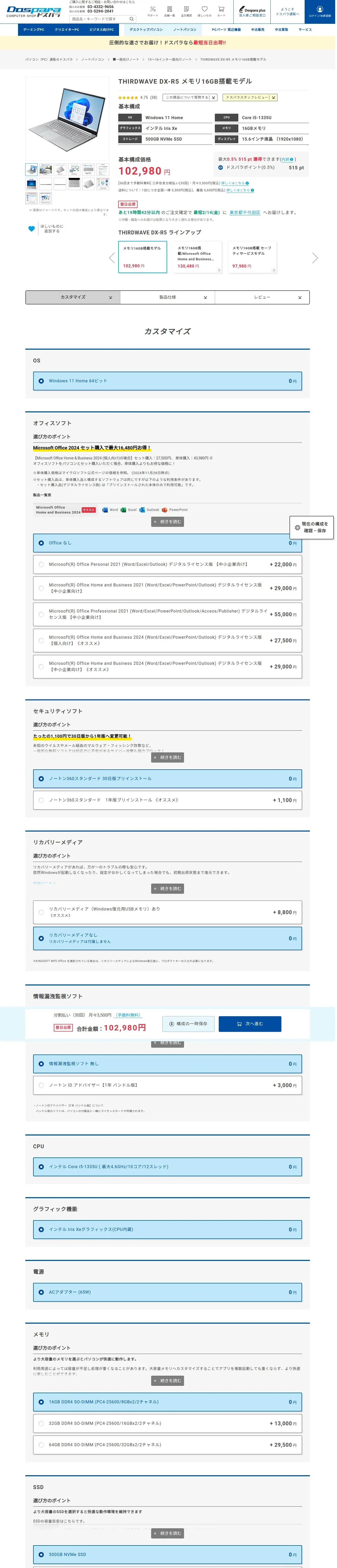This screenshot has height=1568, width=337.
Task: Open デスクトップパソコン nav item
Action: [146, 30]
